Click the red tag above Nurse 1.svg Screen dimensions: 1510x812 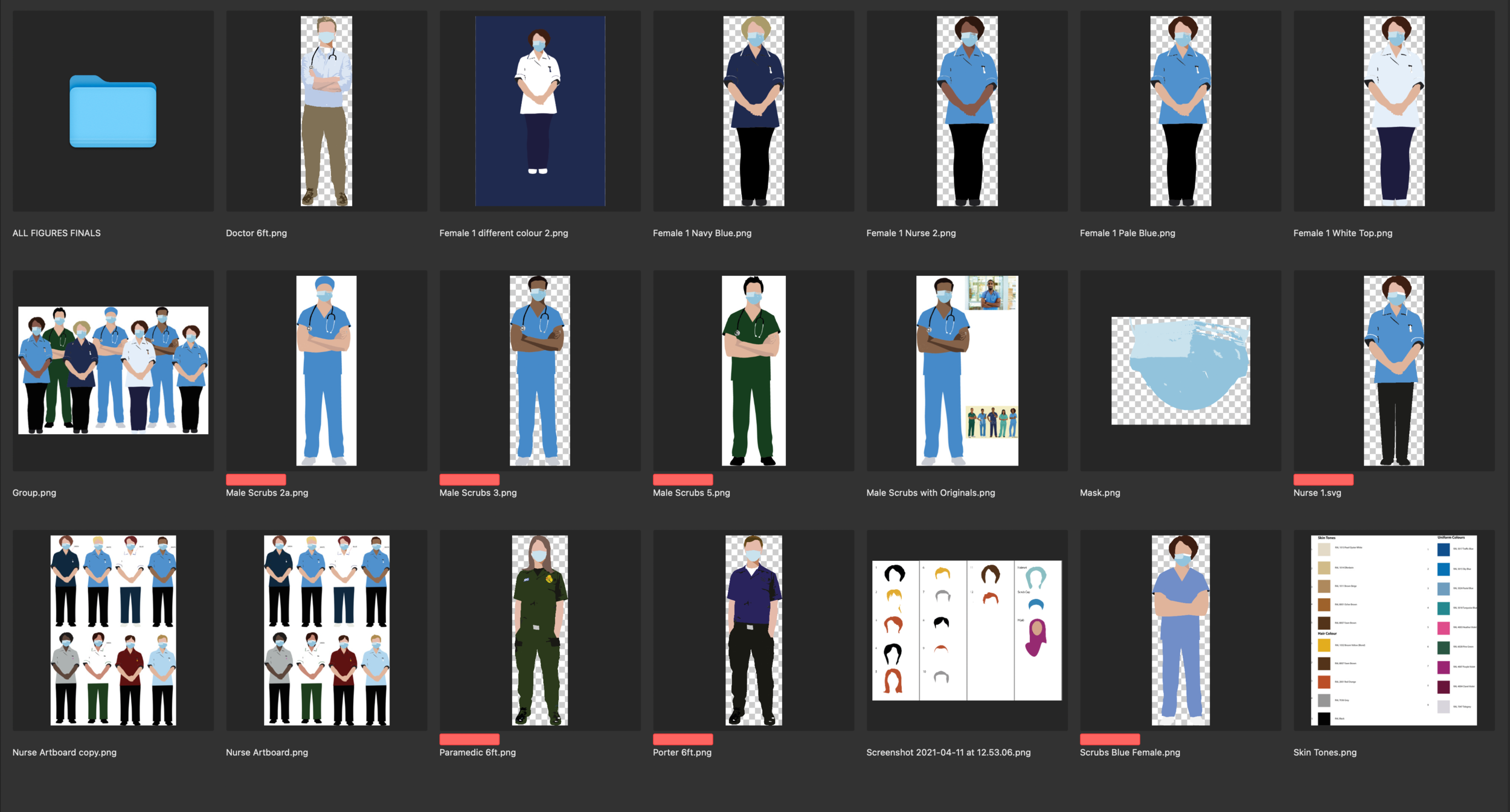click(x=1323, y=480)
